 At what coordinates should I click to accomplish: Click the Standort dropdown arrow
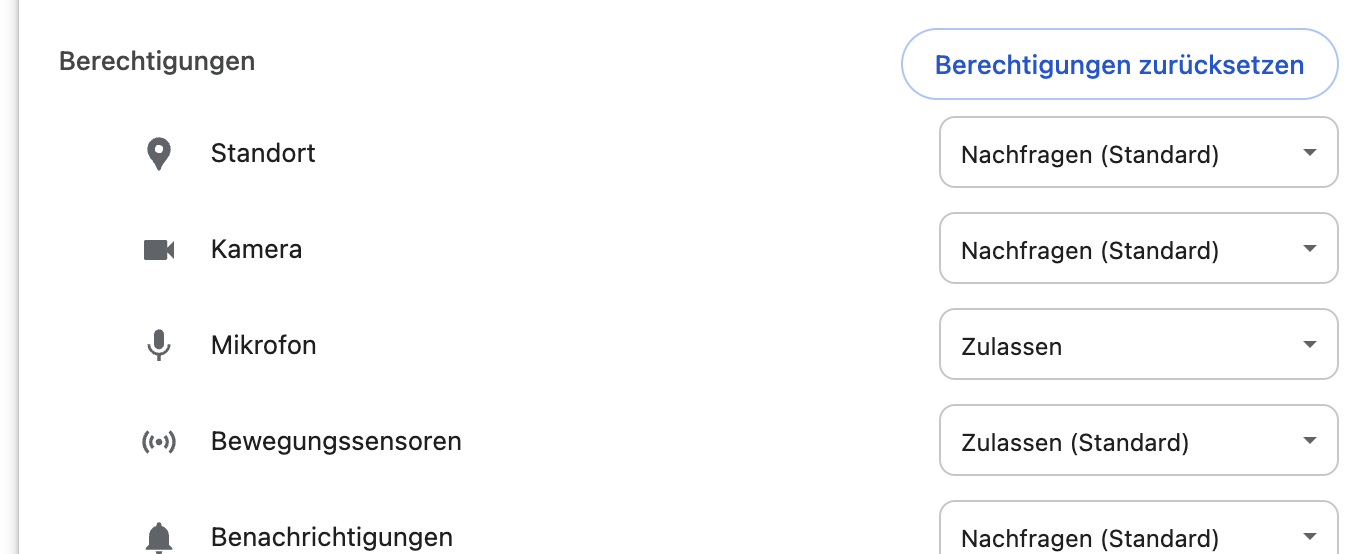pos(1310,153)
